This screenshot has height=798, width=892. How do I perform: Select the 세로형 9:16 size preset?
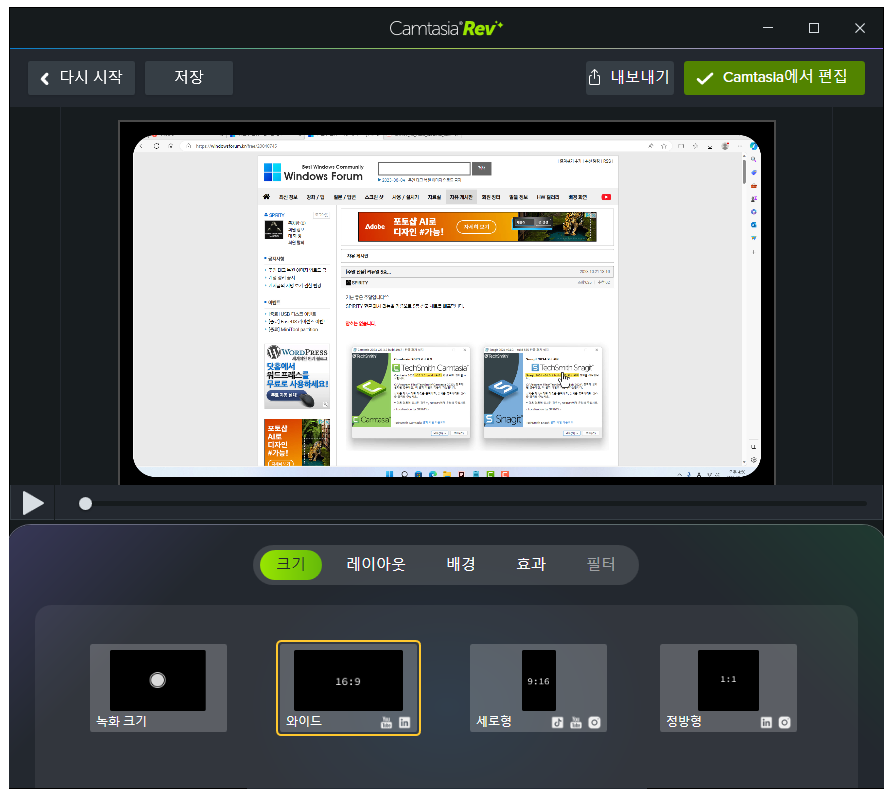[x=538, y=688]
